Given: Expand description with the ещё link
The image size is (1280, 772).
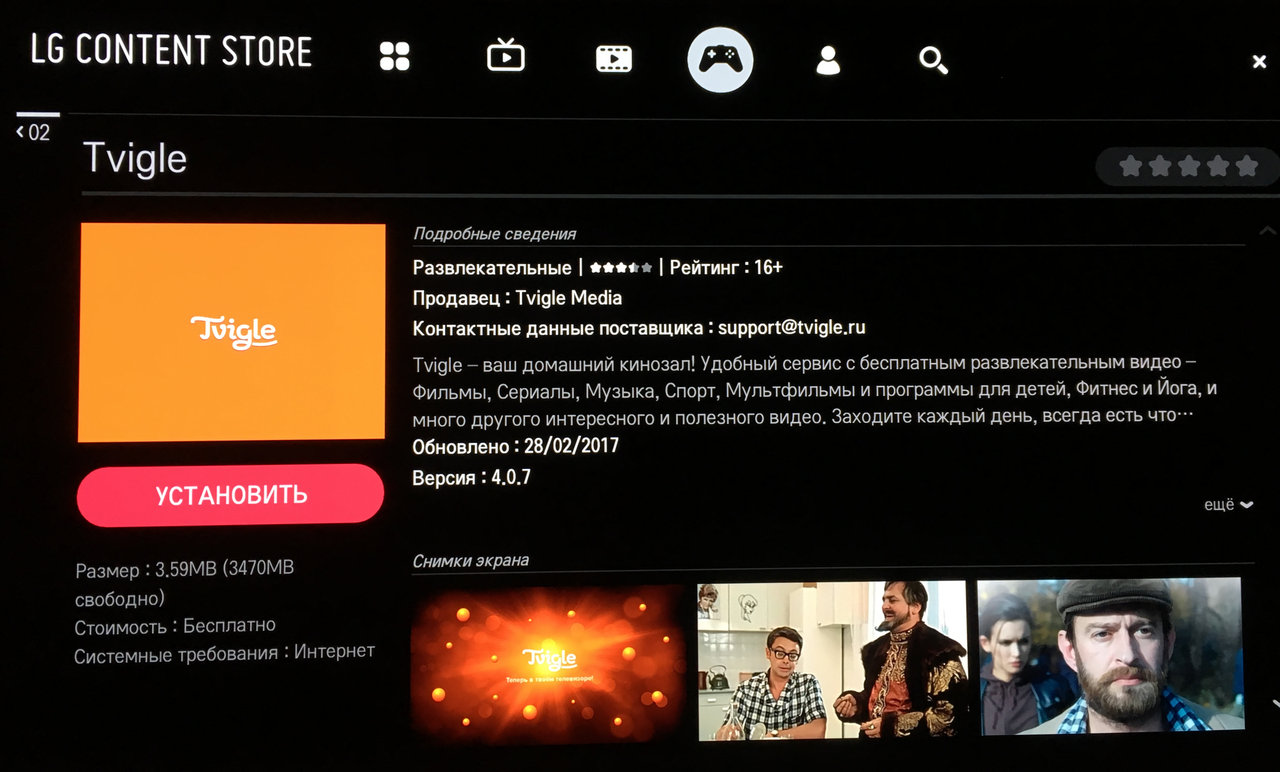Looking at the screenshot, I should (1228, 505).
